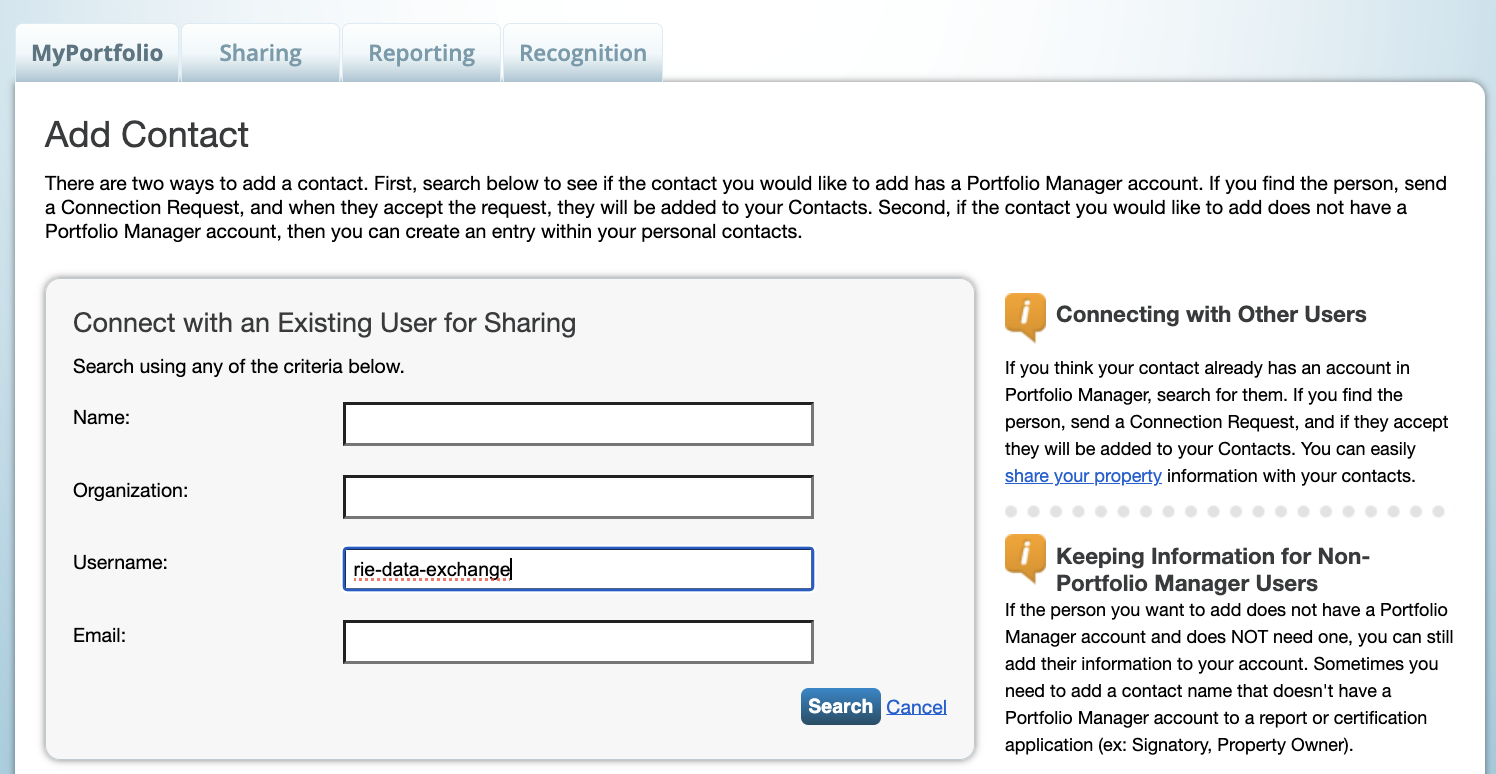Click the 'Email:' field label
1496x774 pixels.
pos(99,635)
